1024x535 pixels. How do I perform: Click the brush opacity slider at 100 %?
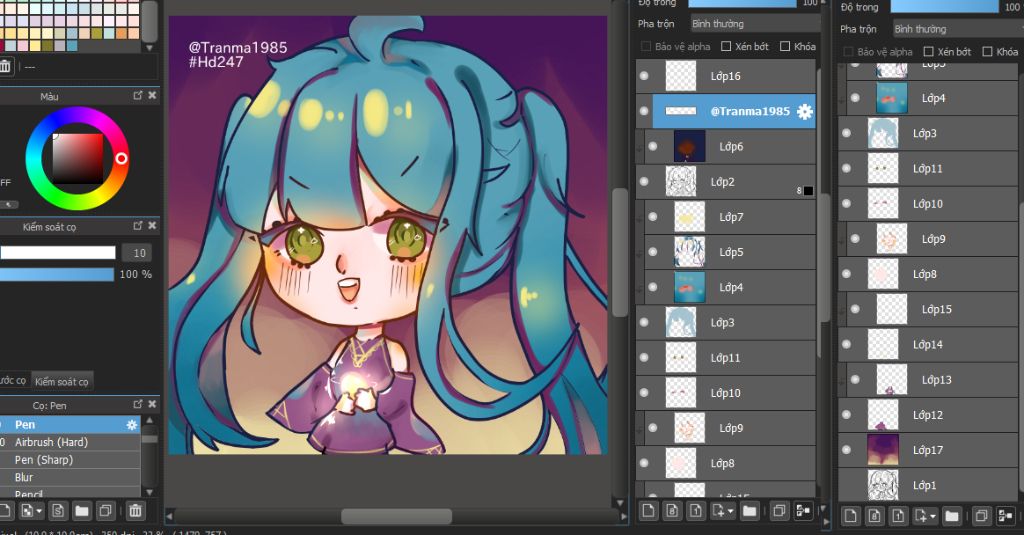coord(57,274)
